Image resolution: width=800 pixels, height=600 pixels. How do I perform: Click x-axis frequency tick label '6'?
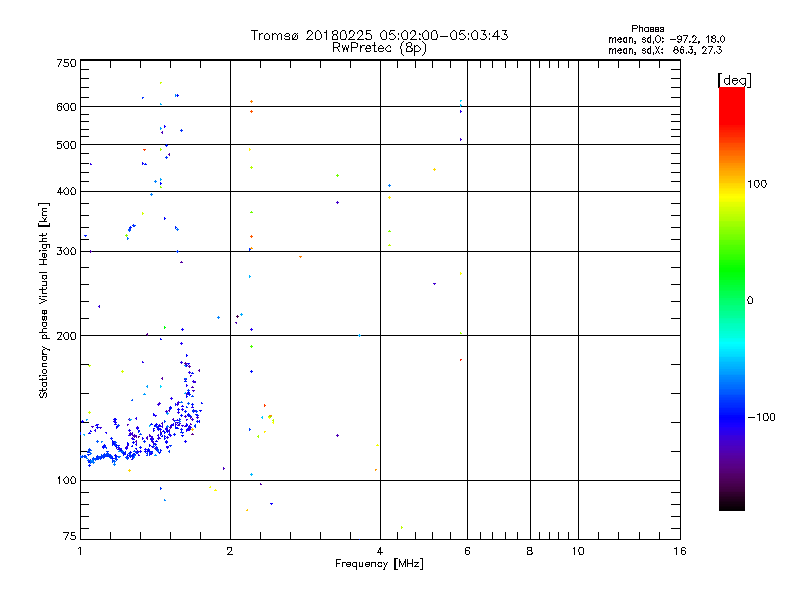click(467, 551)
